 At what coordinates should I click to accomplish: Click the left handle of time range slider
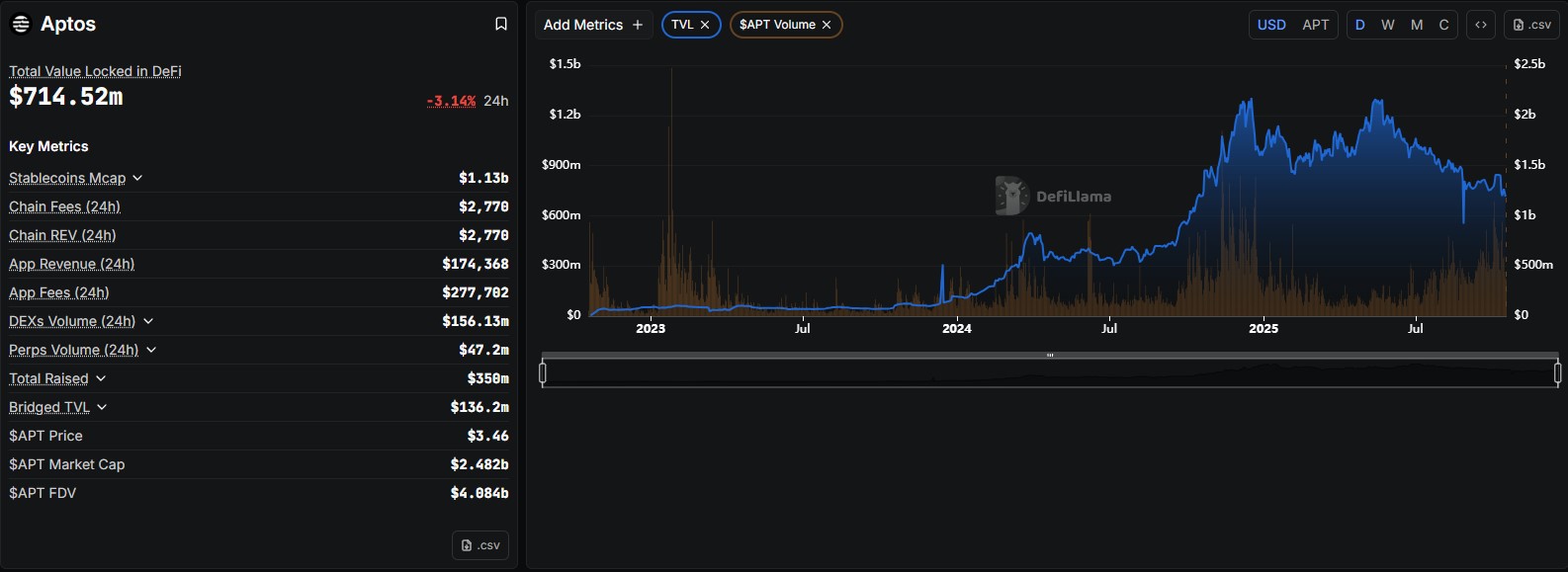[x=543, y=372]
